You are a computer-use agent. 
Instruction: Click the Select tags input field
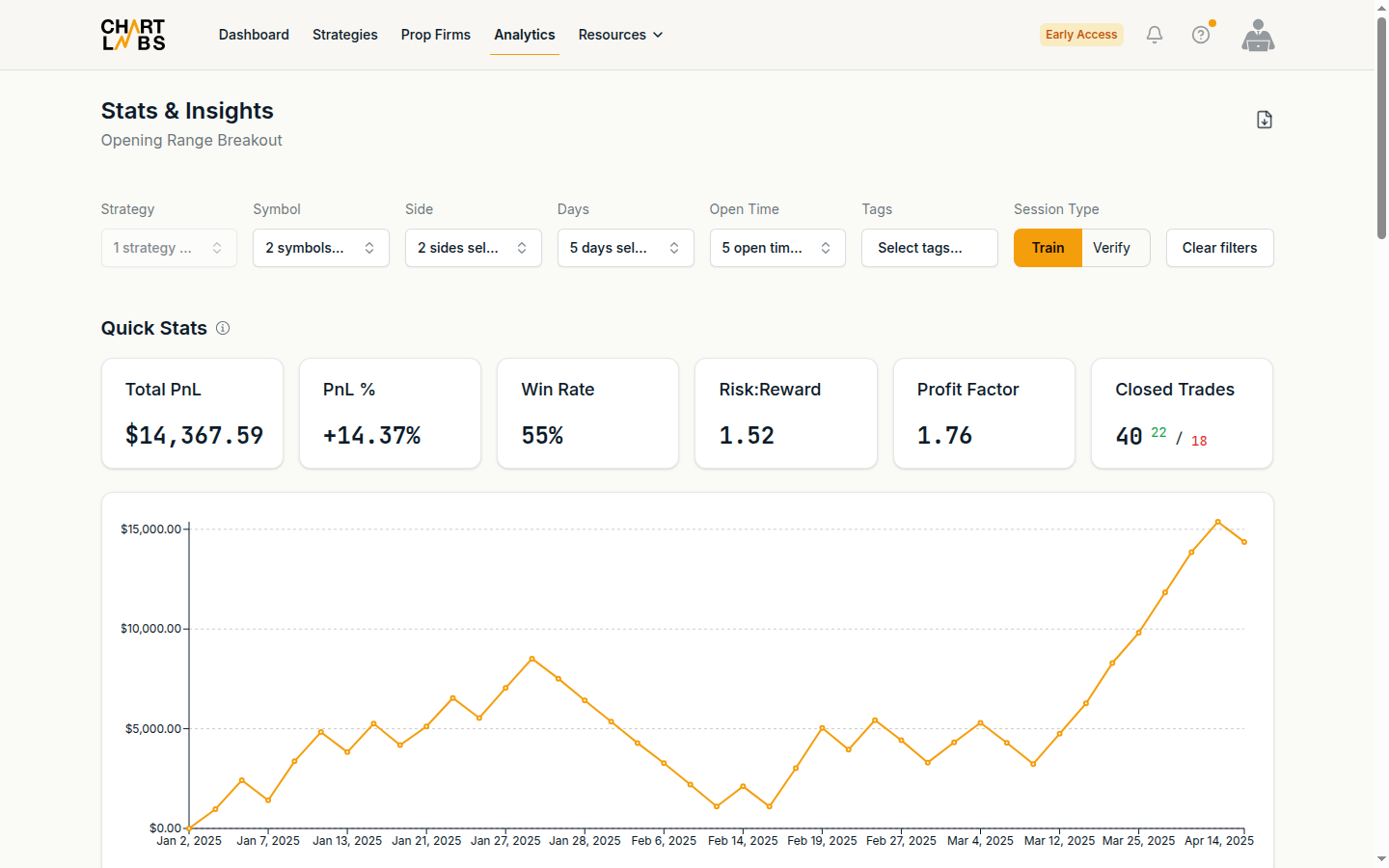930,248
